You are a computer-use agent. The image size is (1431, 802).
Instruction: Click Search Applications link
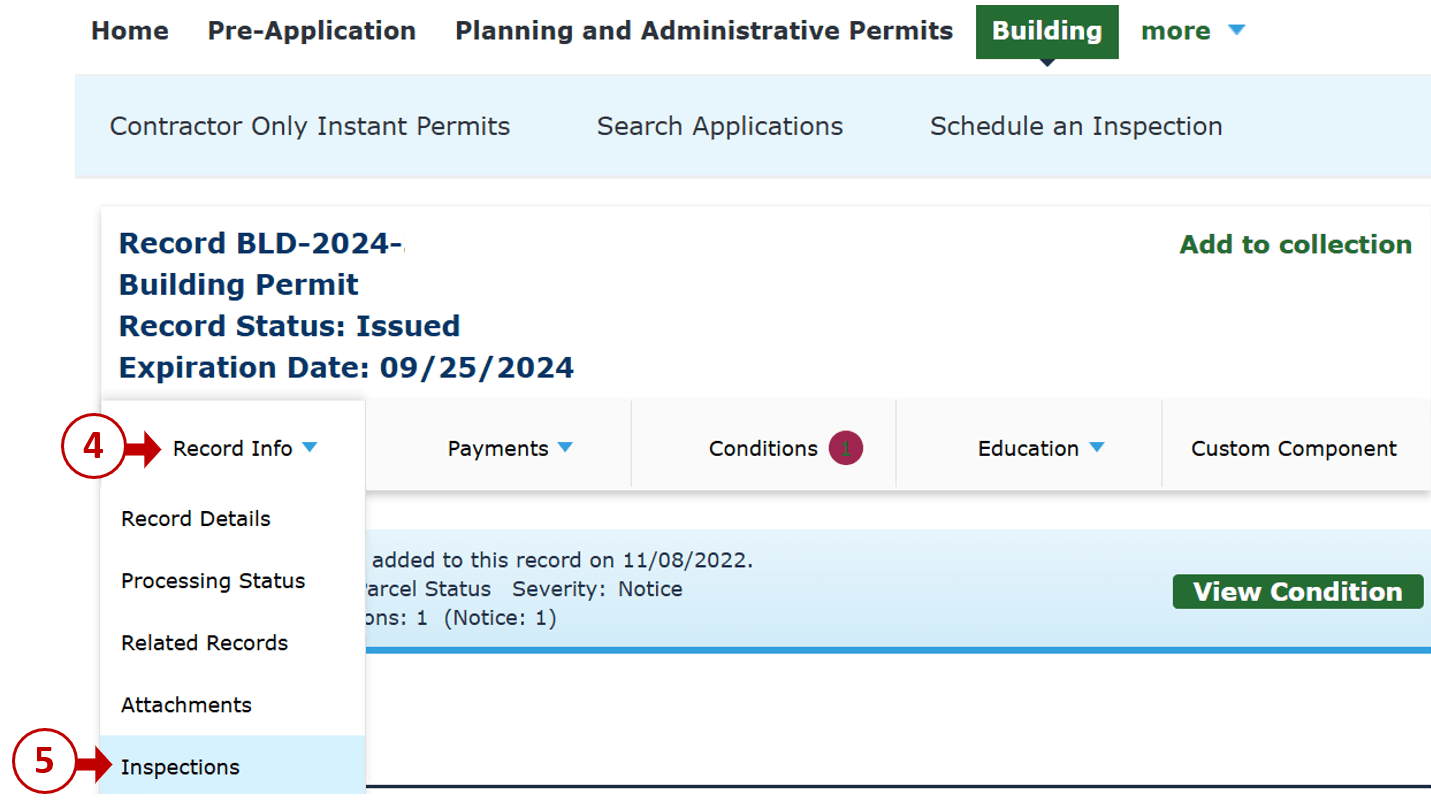coord(720,126)
